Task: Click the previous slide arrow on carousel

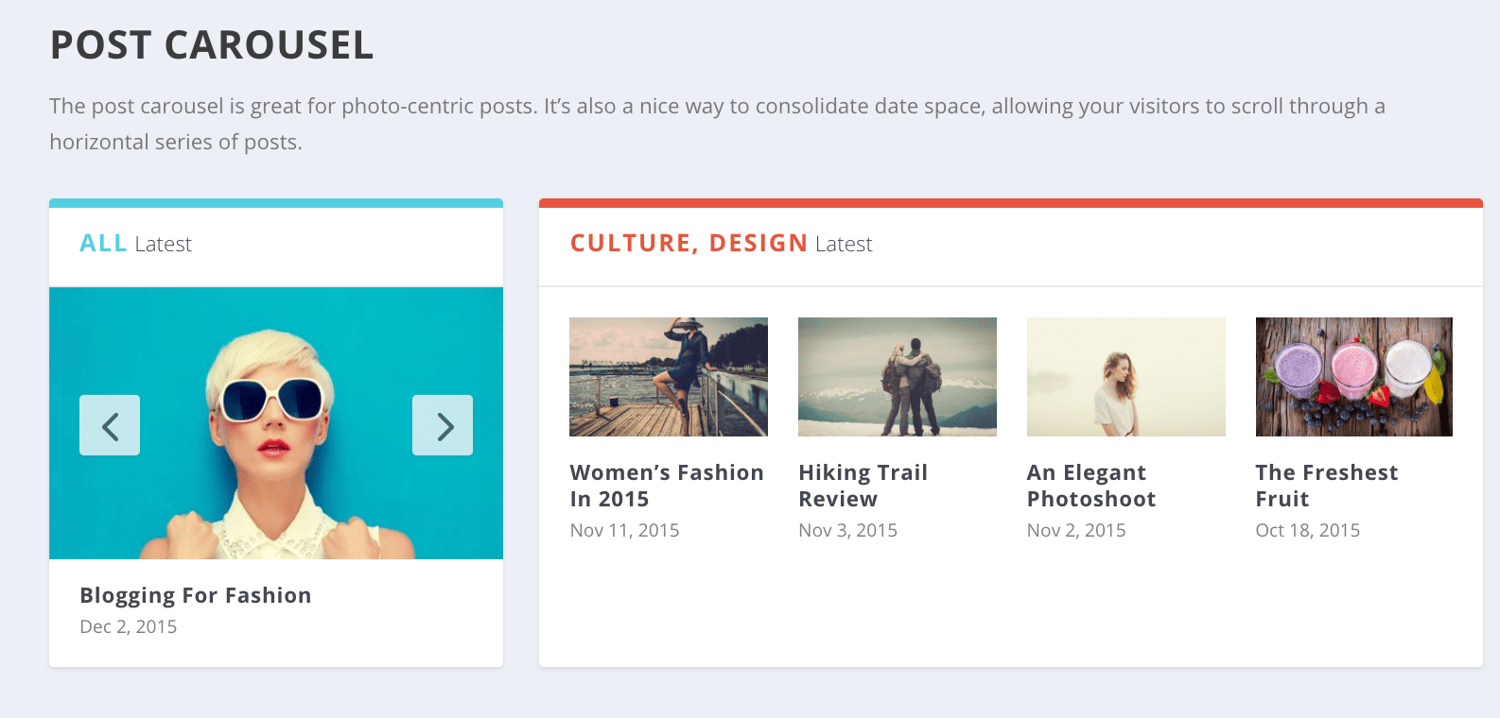Action: point(110,426)
